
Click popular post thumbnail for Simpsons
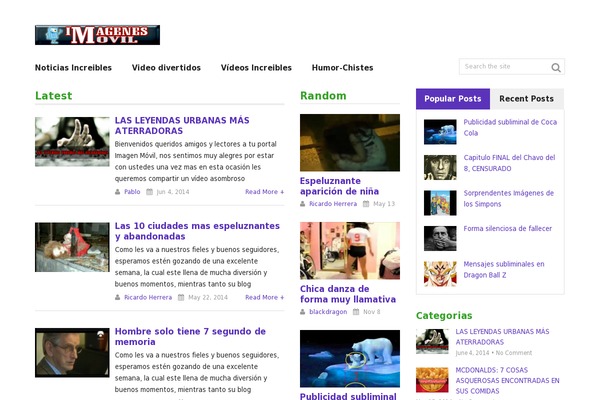(440, 203)
